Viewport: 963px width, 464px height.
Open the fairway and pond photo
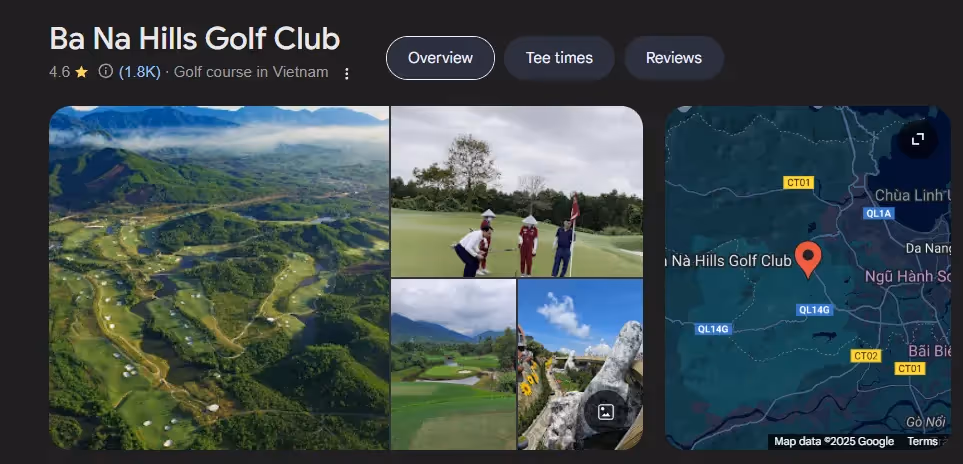click(453, 365)
